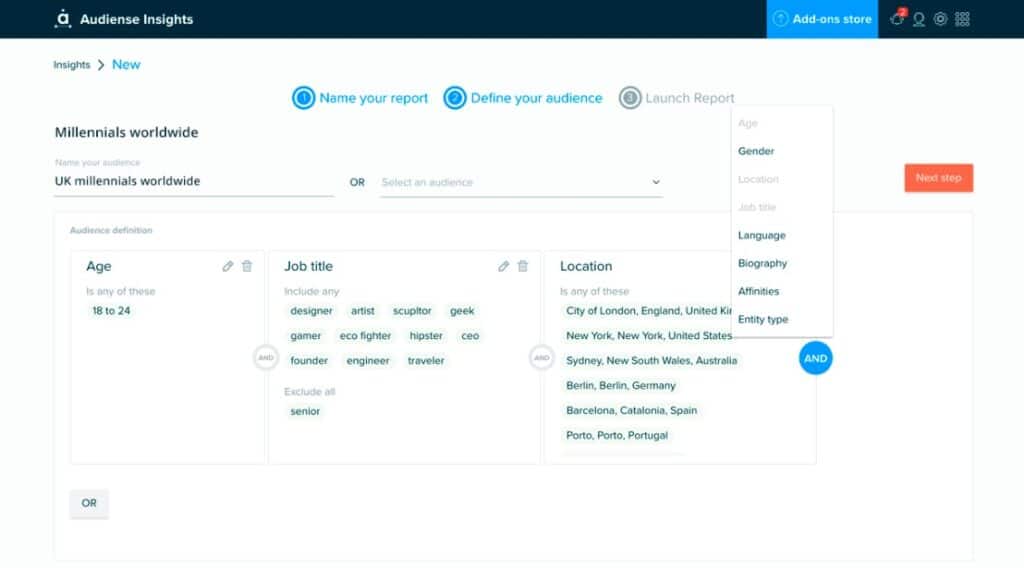Click the Next step button
This screenshot has width=1024, height=568.
[938, 178]
